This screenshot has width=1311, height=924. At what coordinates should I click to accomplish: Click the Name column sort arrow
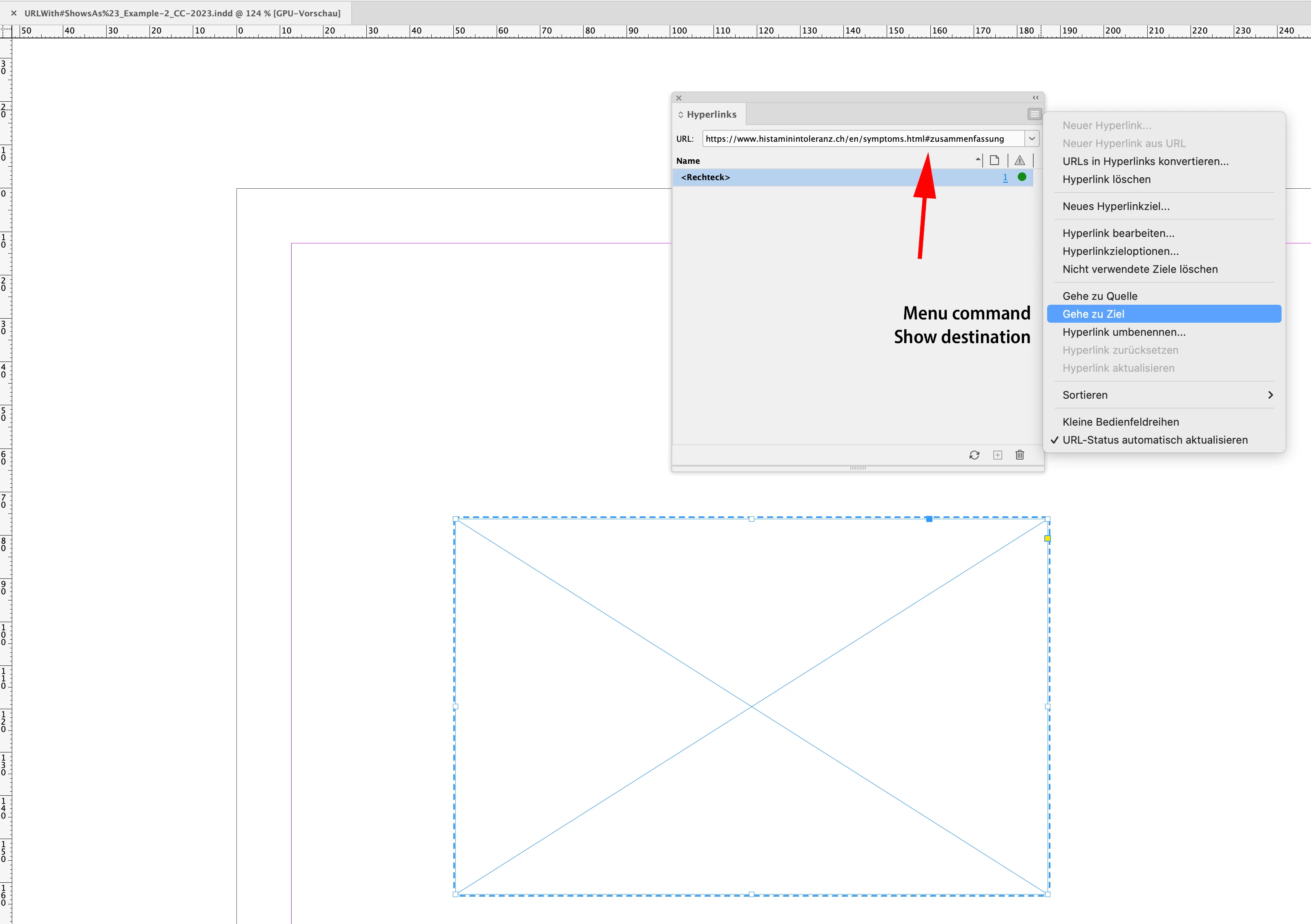click(x=978, y=161)
